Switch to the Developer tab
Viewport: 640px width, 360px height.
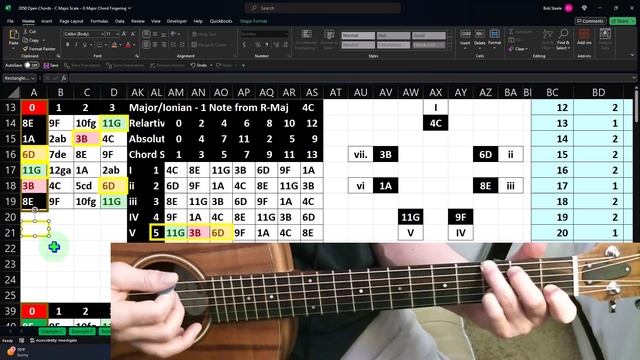tap(177, 21)
